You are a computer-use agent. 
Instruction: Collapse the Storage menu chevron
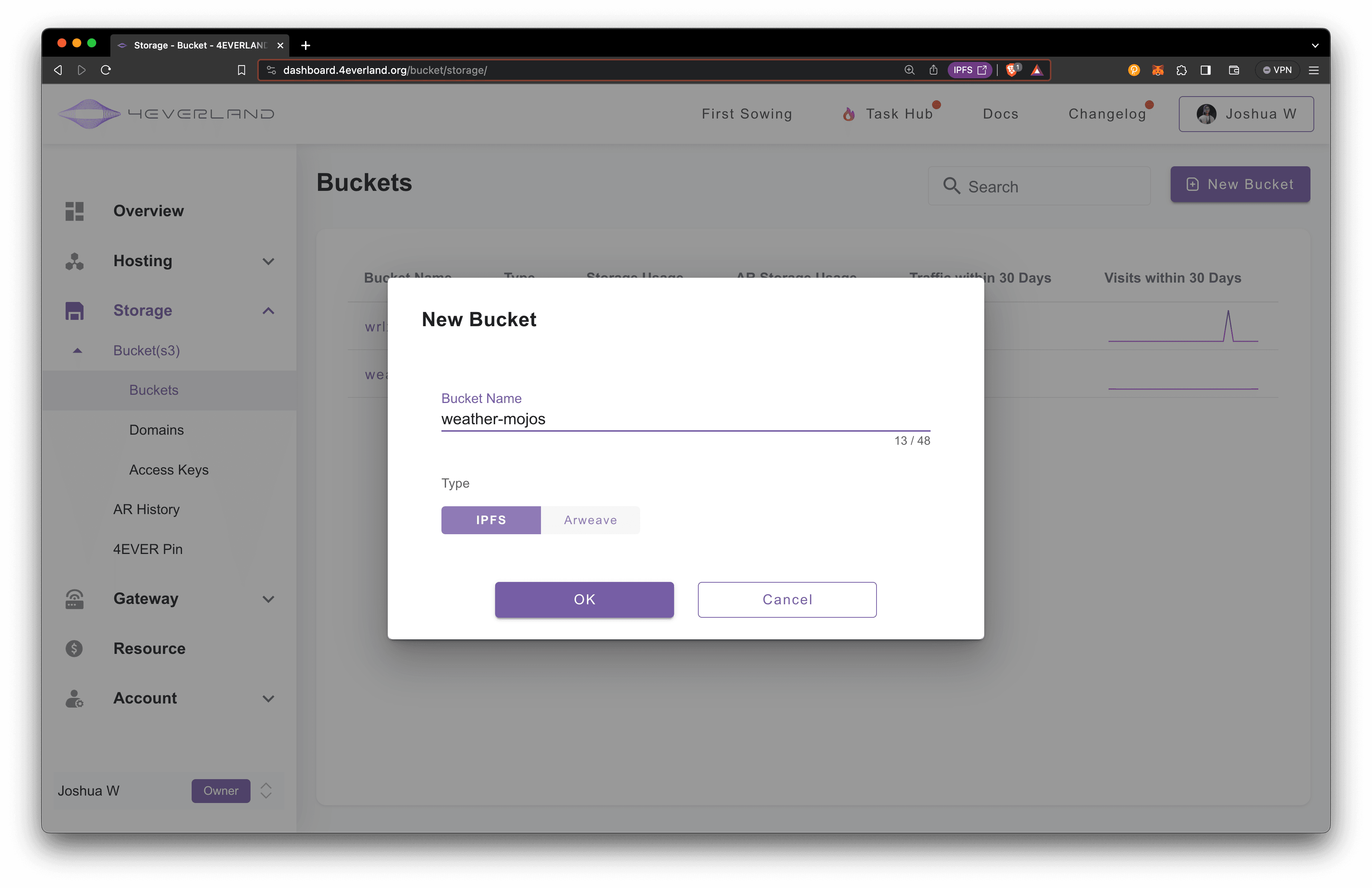tap(268, 311)
